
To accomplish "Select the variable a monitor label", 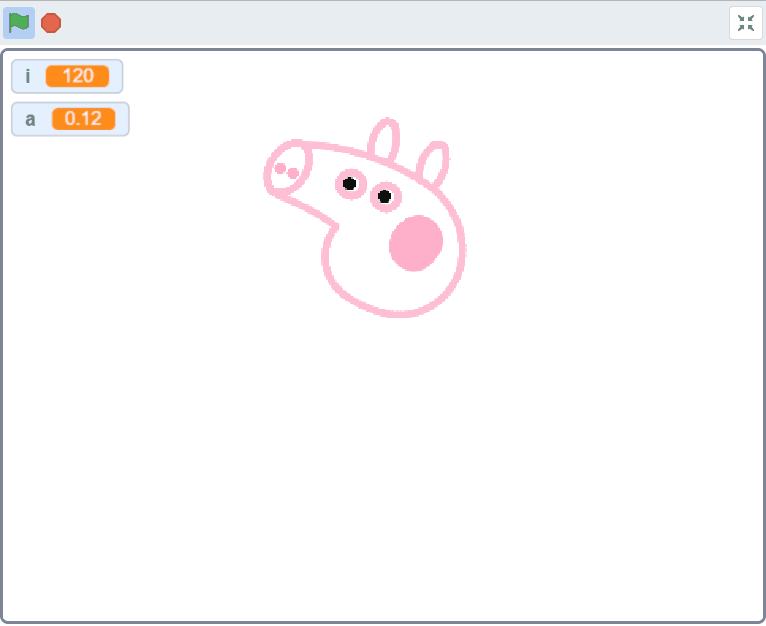I will (x=30, y=119).
